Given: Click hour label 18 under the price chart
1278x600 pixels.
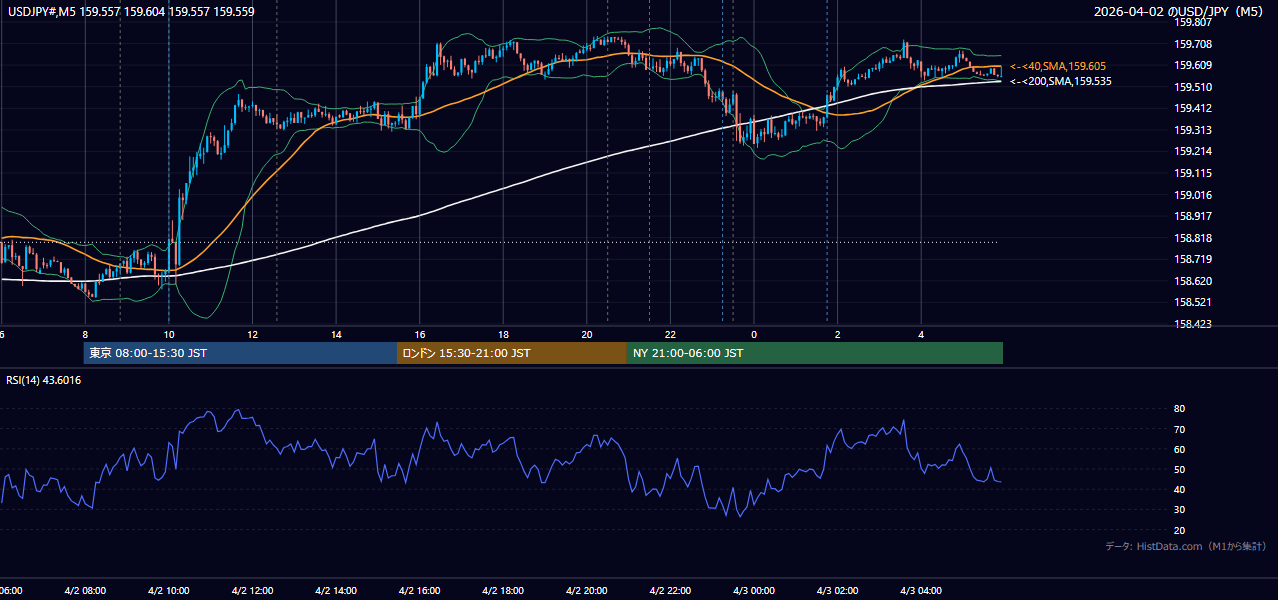Looking at the screenshot, I should pos(504,334).
